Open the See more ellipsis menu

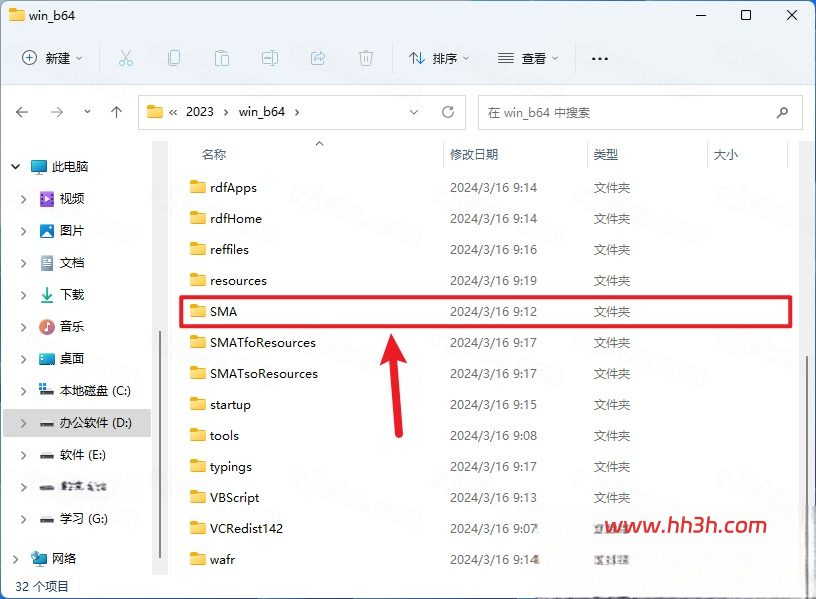(600, 59)
